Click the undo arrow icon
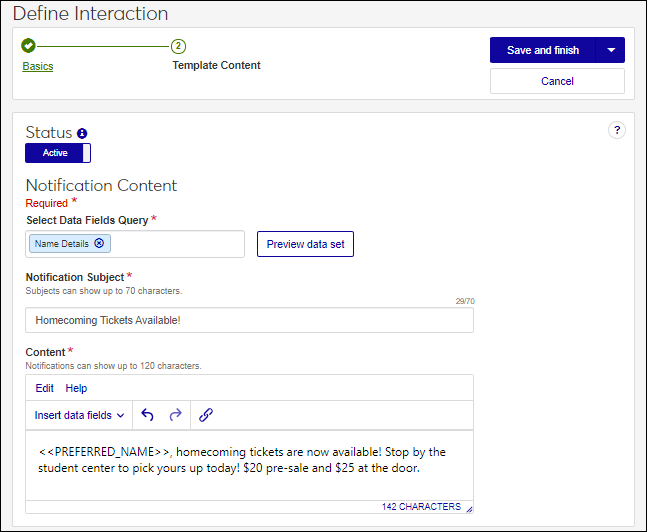 tap(148, 415)
